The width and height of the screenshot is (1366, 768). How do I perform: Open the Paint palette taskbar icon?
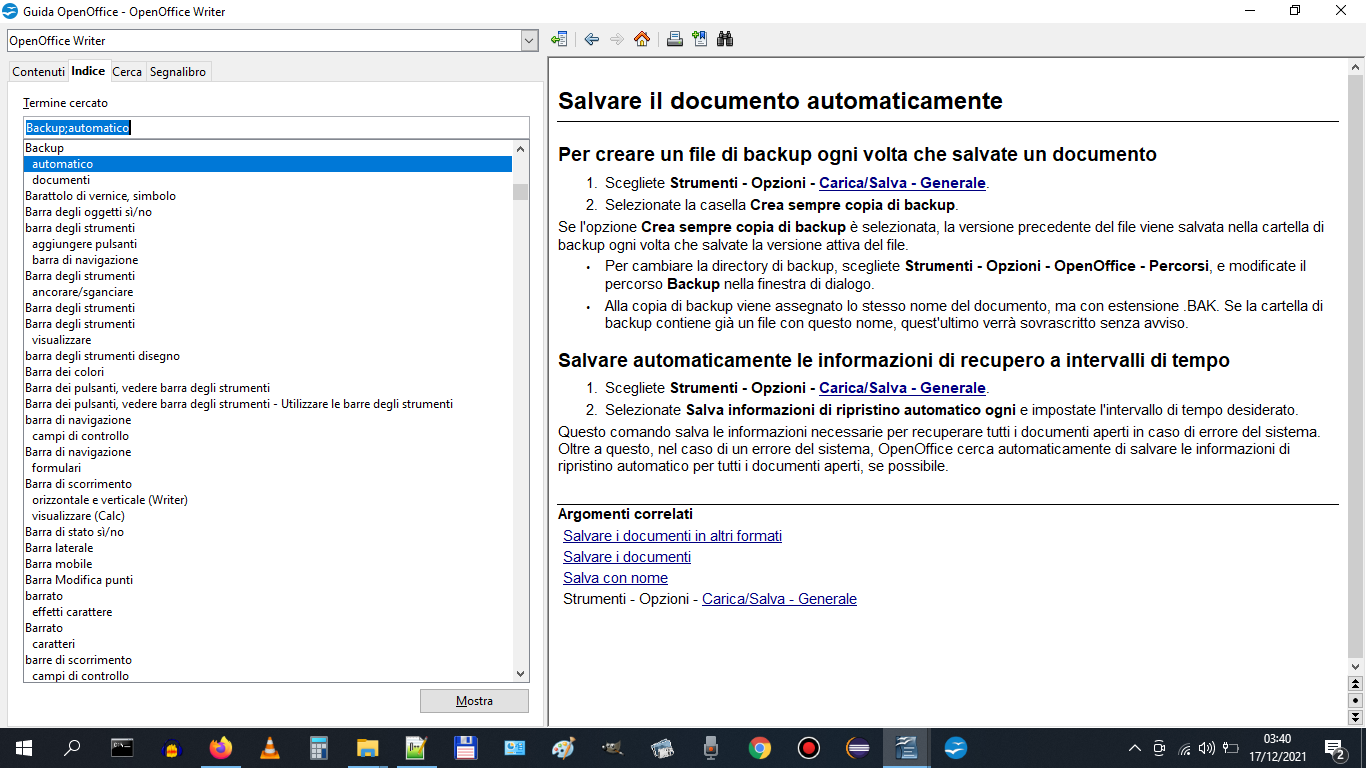(x=563, y=748)
